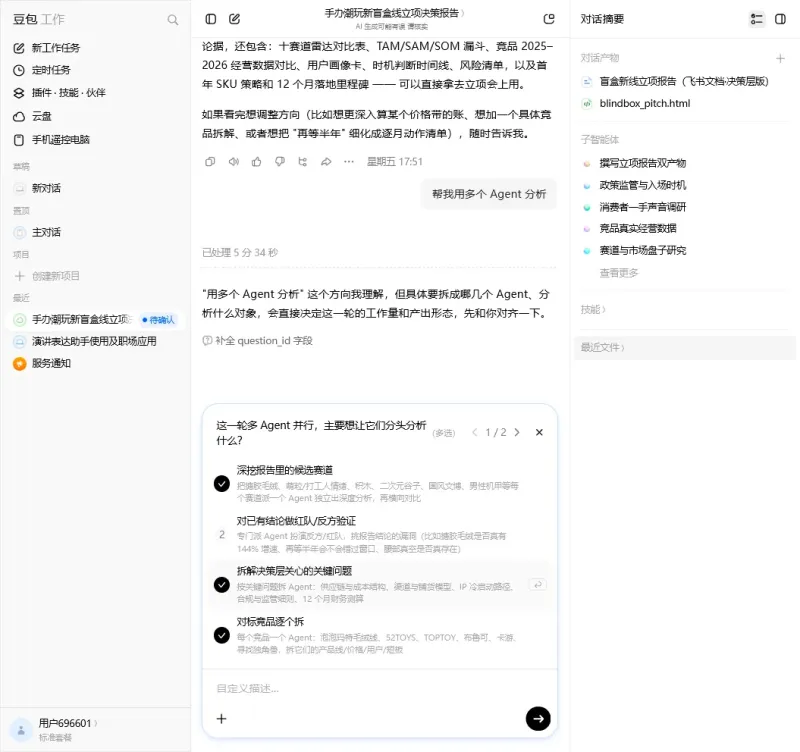Open 演讲表达助手使用及职场应用 conversation
The width and height of the screenshot is (800, 752).
click(94, 341)
